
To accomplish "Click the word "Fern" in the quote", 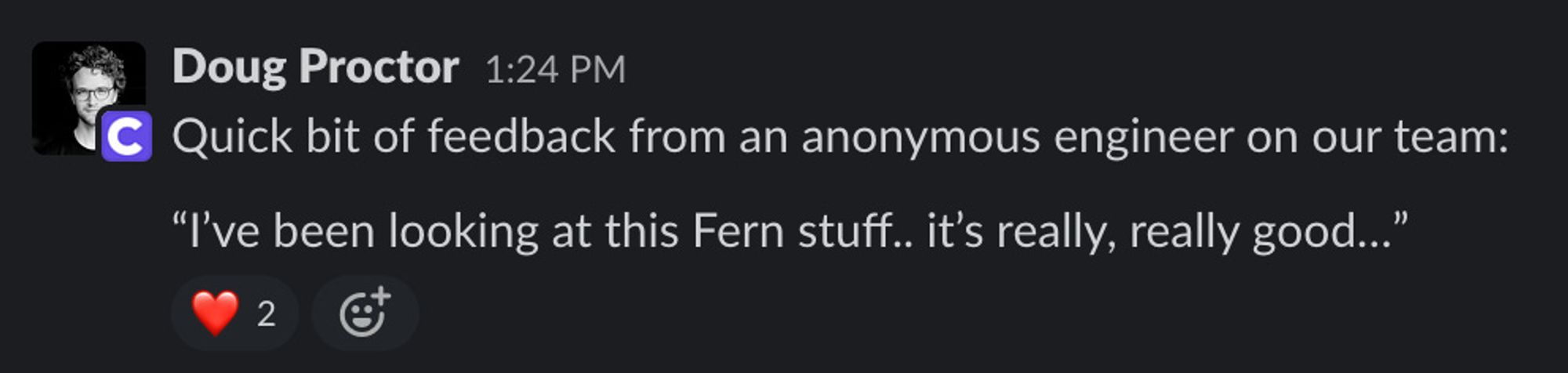I will pyautogui.click(x=738, y=232).
